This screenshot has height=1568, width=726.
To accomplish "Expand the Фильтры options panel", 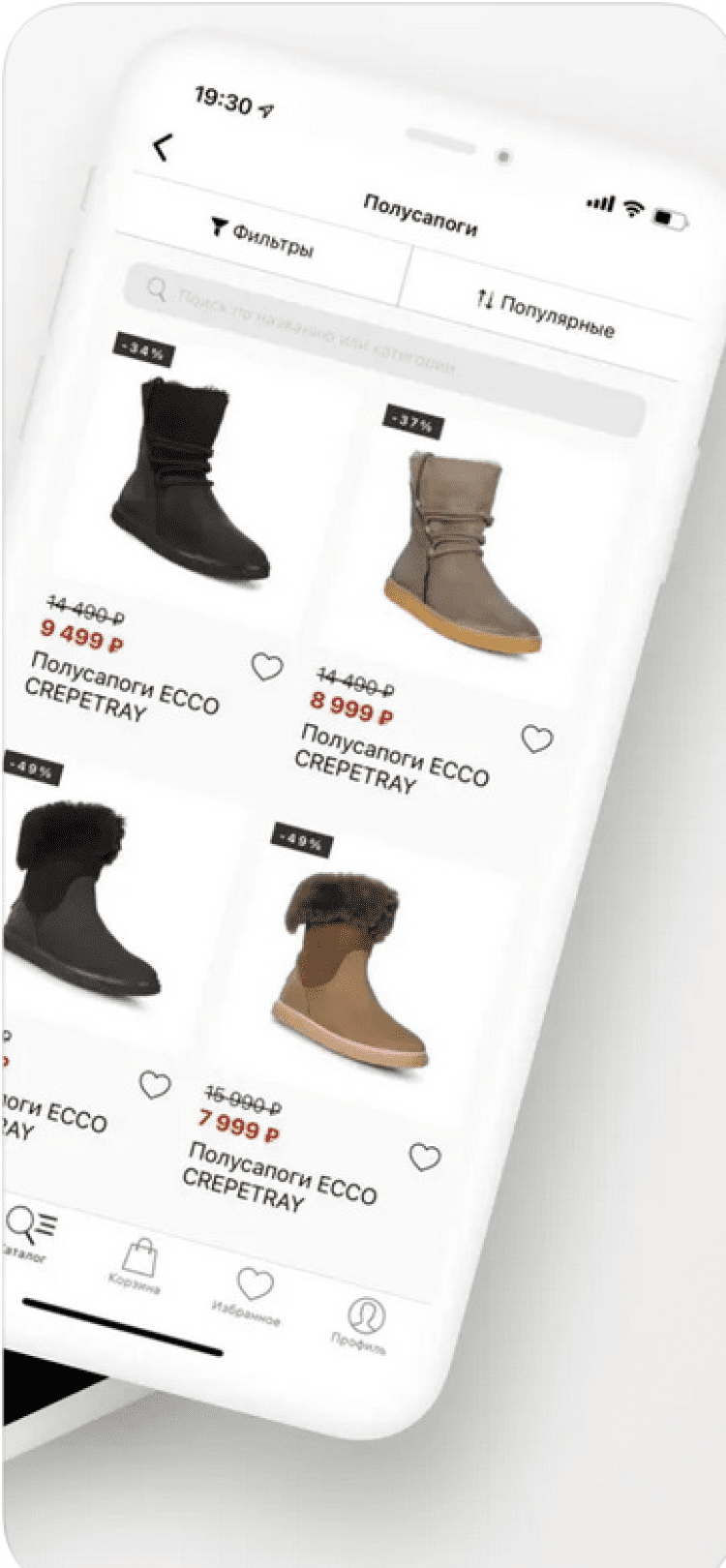I will [262, 238].
